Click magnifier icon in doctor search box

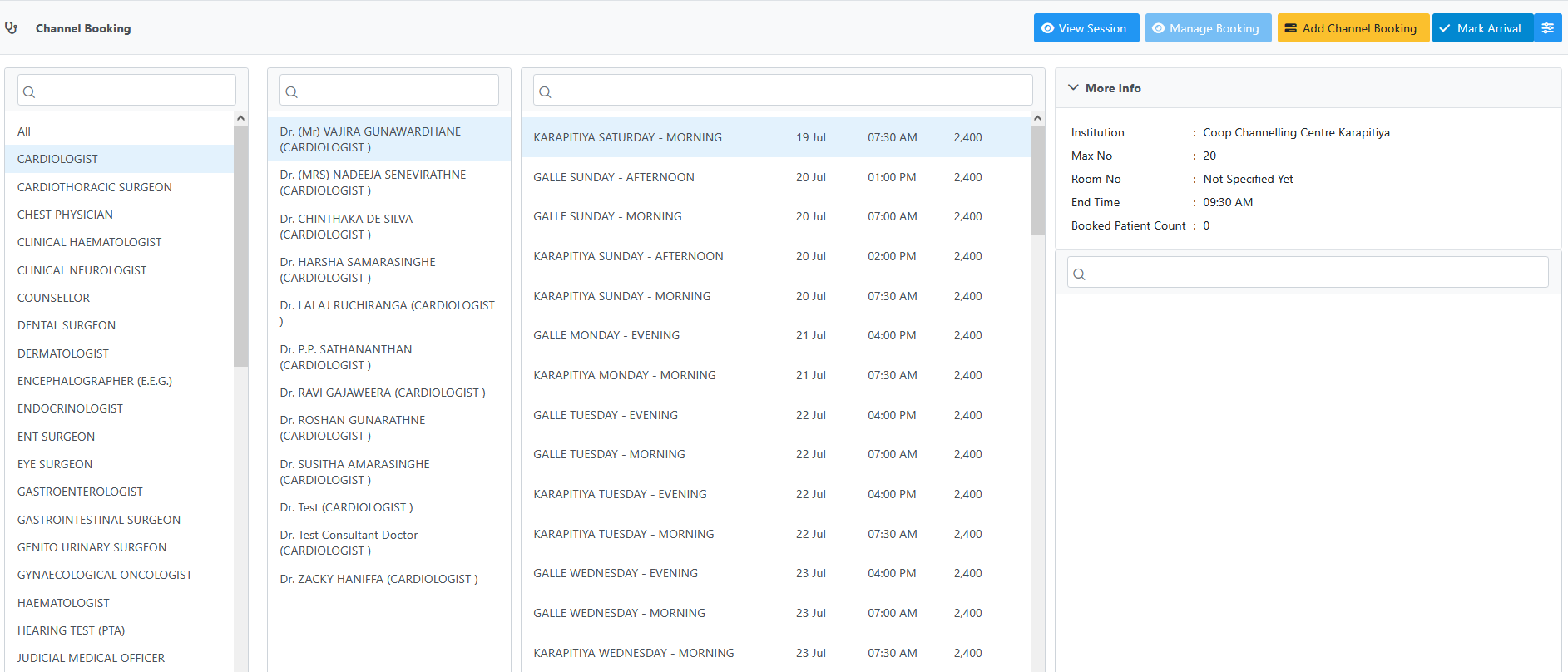[x=292, y=92]
